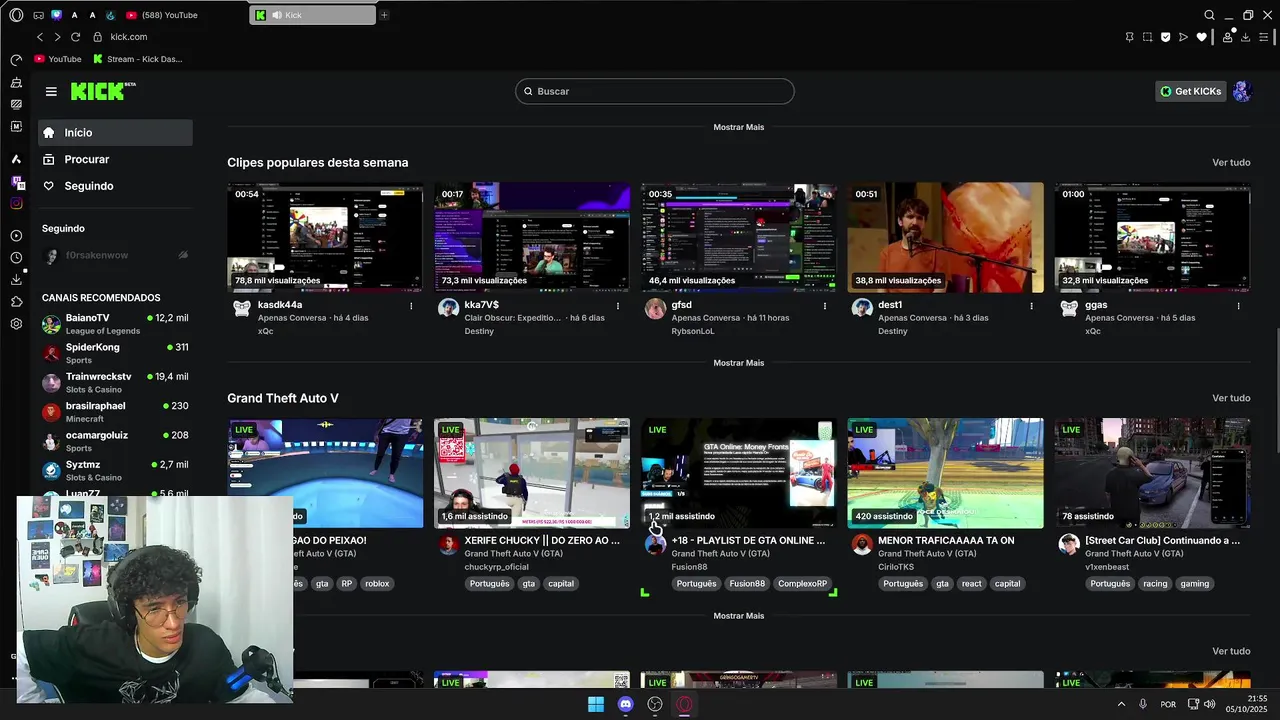Expand Mostrar Mais under Grand Theft Auto V
This screenshot has width=1280, height=720.
[x=738, y=616]
